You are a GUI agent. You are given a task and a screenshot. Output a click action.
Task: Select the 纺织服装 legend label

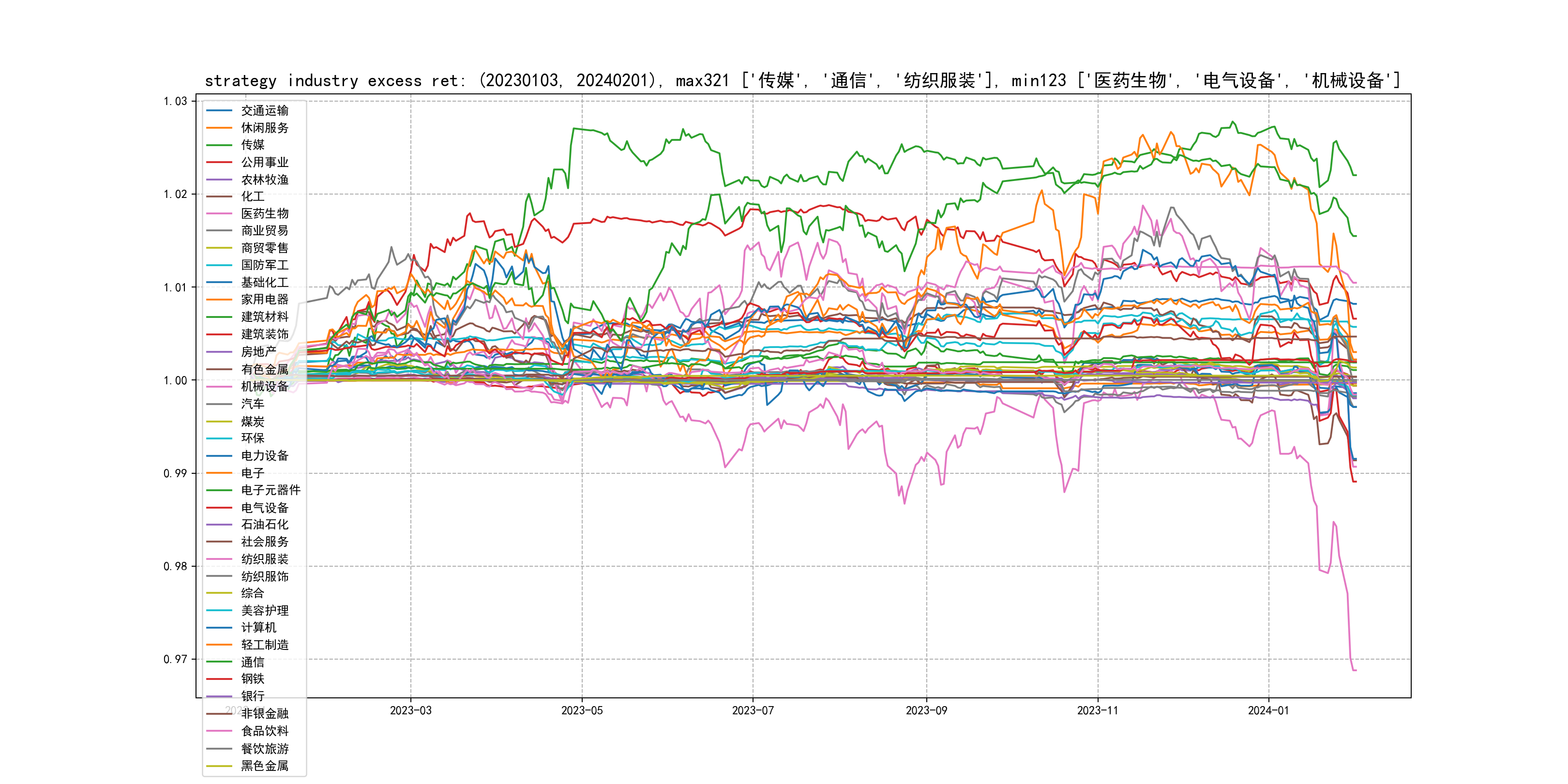[x=264, y=559]
